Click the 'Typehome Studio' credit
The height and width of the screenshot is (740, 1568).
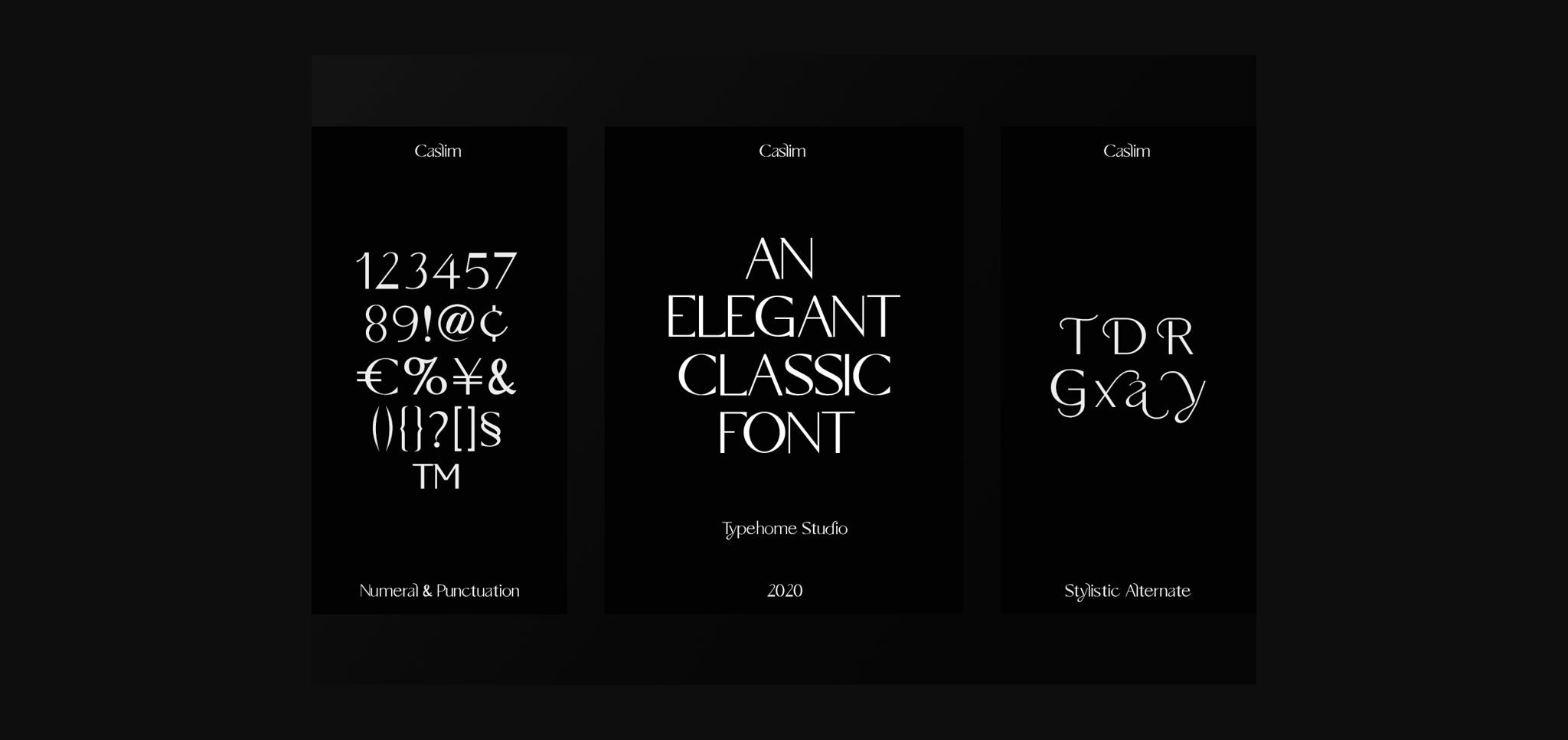click(x=785, y=530)
